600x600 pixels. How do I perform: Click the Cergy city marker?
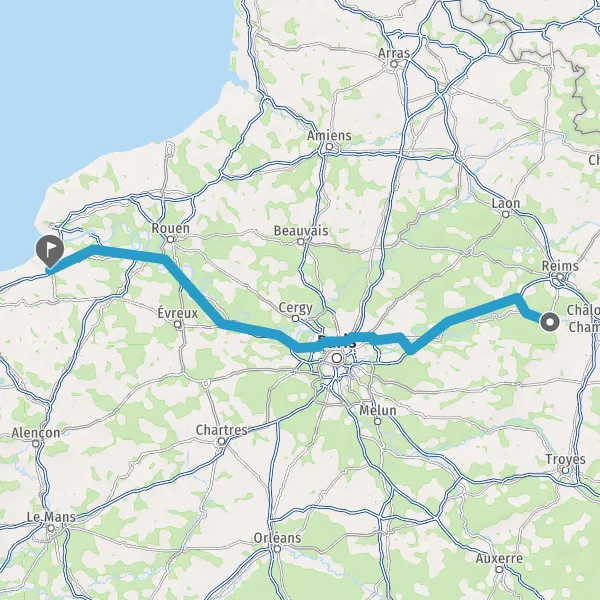(x=295, y=318)
